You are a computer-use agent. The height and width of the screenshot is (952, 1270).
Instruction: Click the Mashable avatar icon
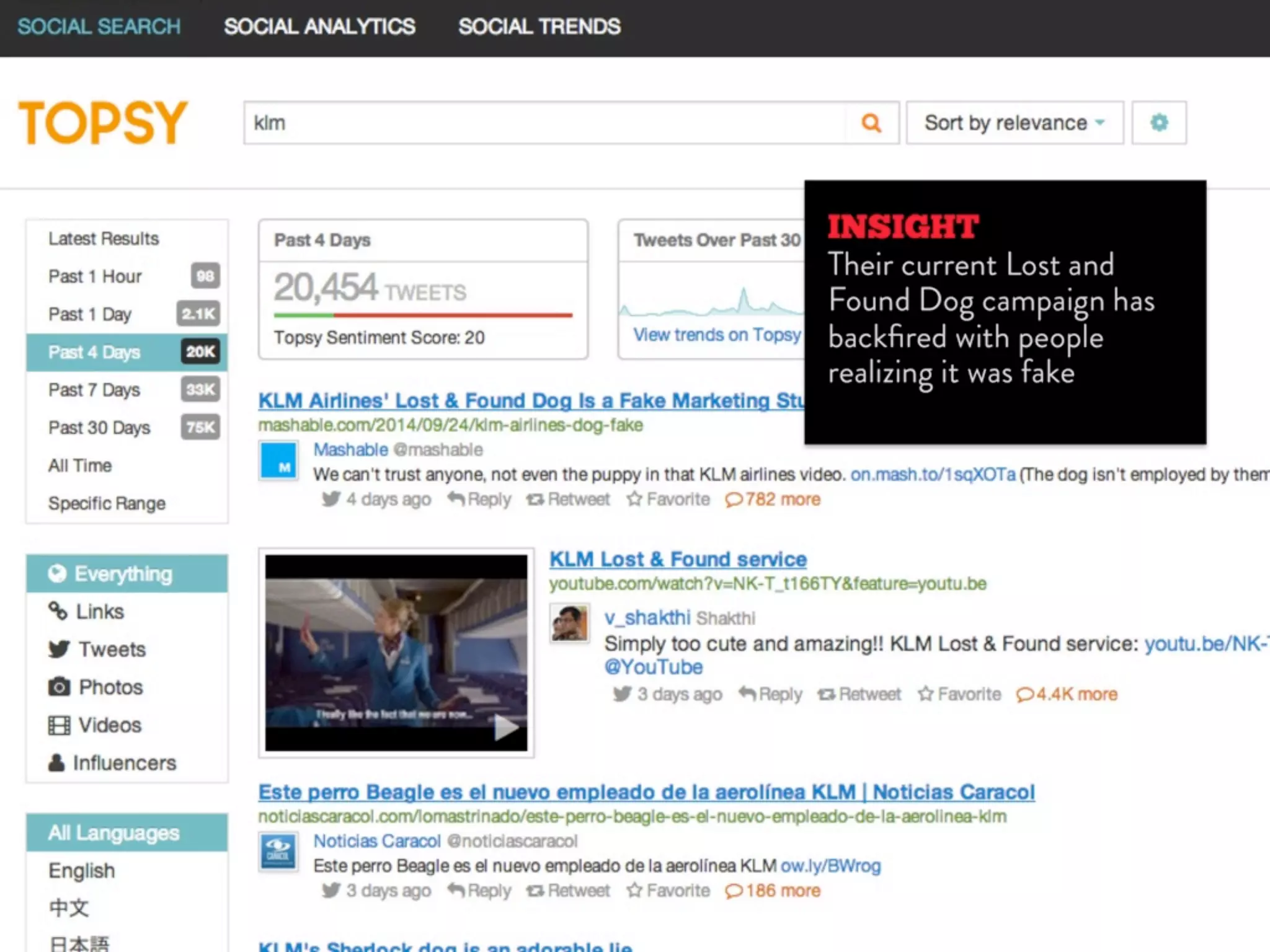(278, 461)
